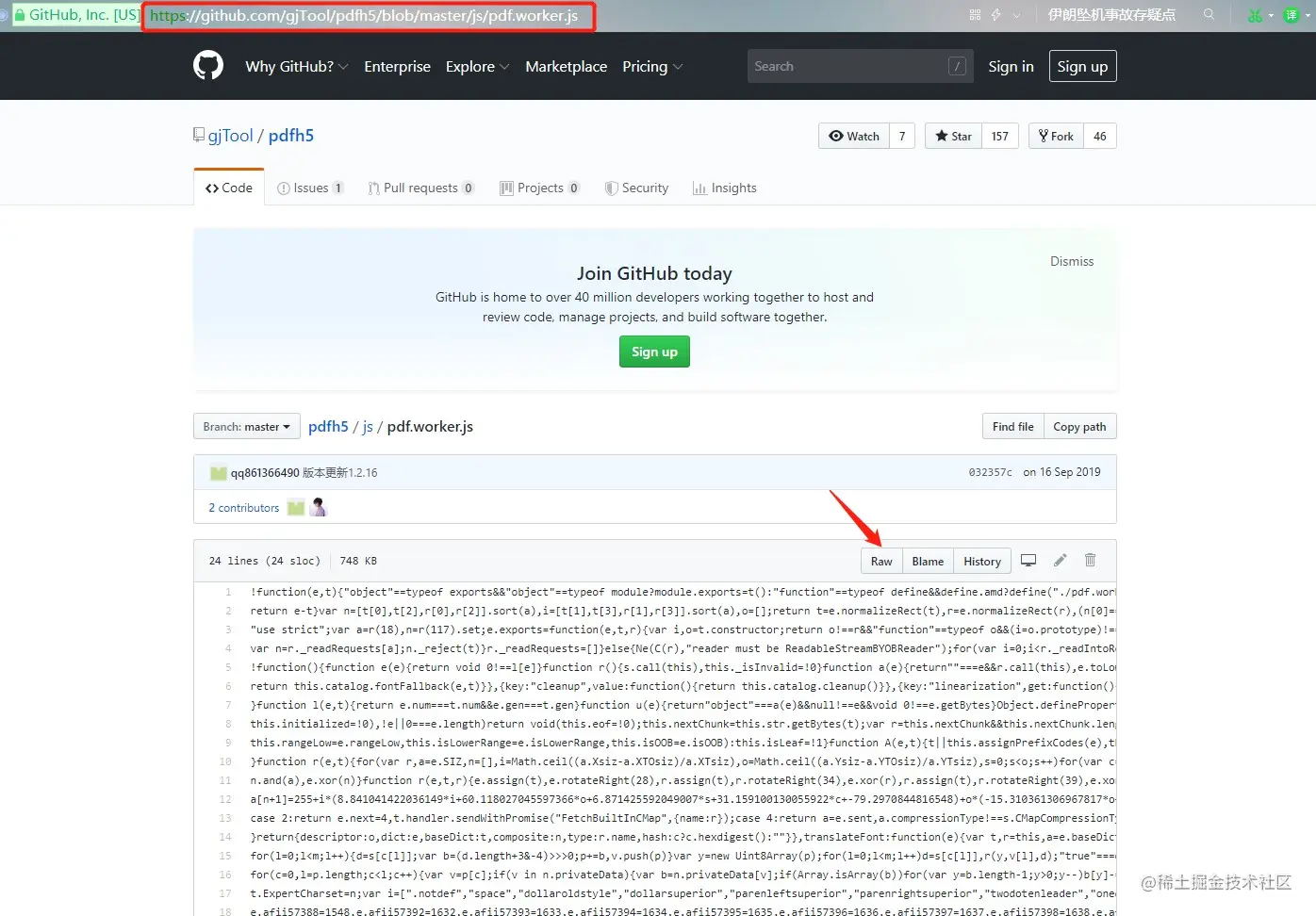Open commit message 版本更新1.2.16
The height and width of the screenshot is (916, 1316).
339,473
